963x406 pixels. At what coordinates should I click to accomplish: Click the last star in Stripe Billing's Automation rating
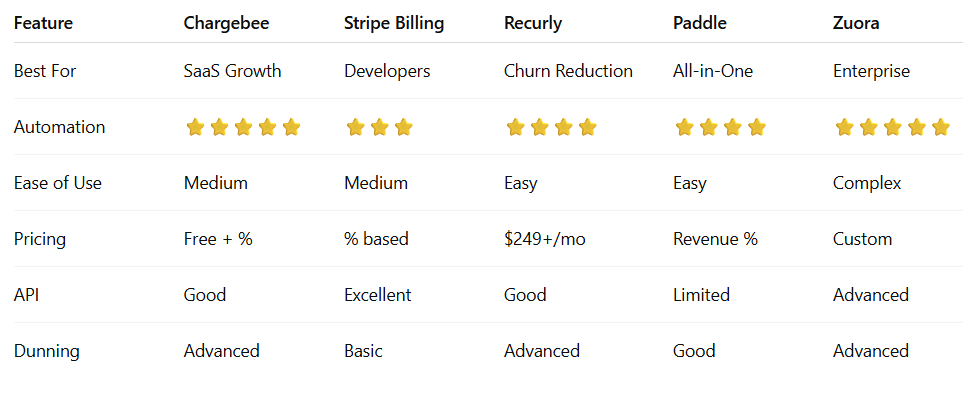tap(403, 127)
